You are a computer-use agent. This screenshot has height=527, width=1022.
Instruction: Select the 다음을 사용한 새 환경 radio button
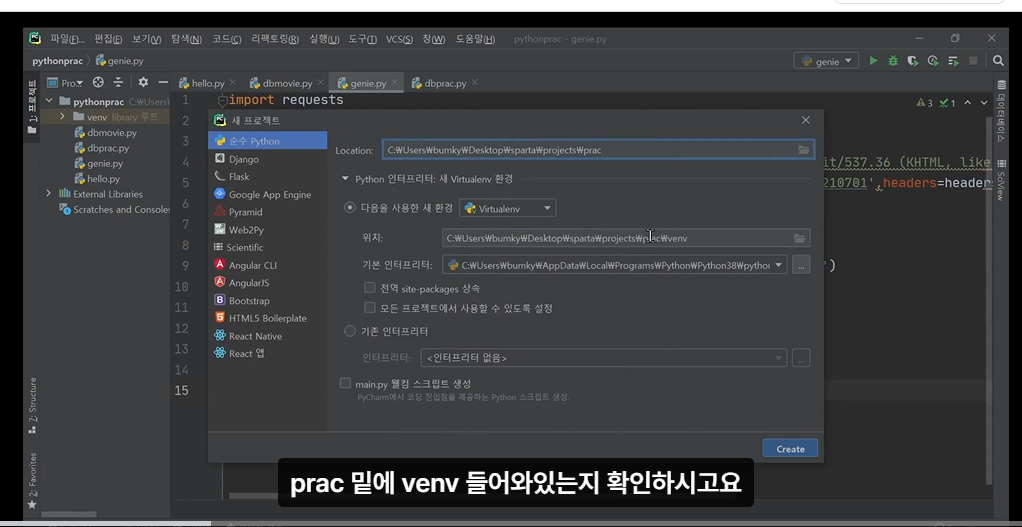(350, 208)
